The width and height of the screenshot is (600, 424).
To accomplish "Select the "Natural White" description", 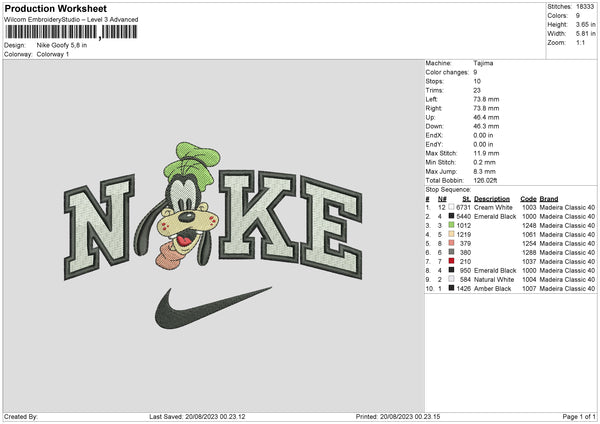I will (494, 279).
